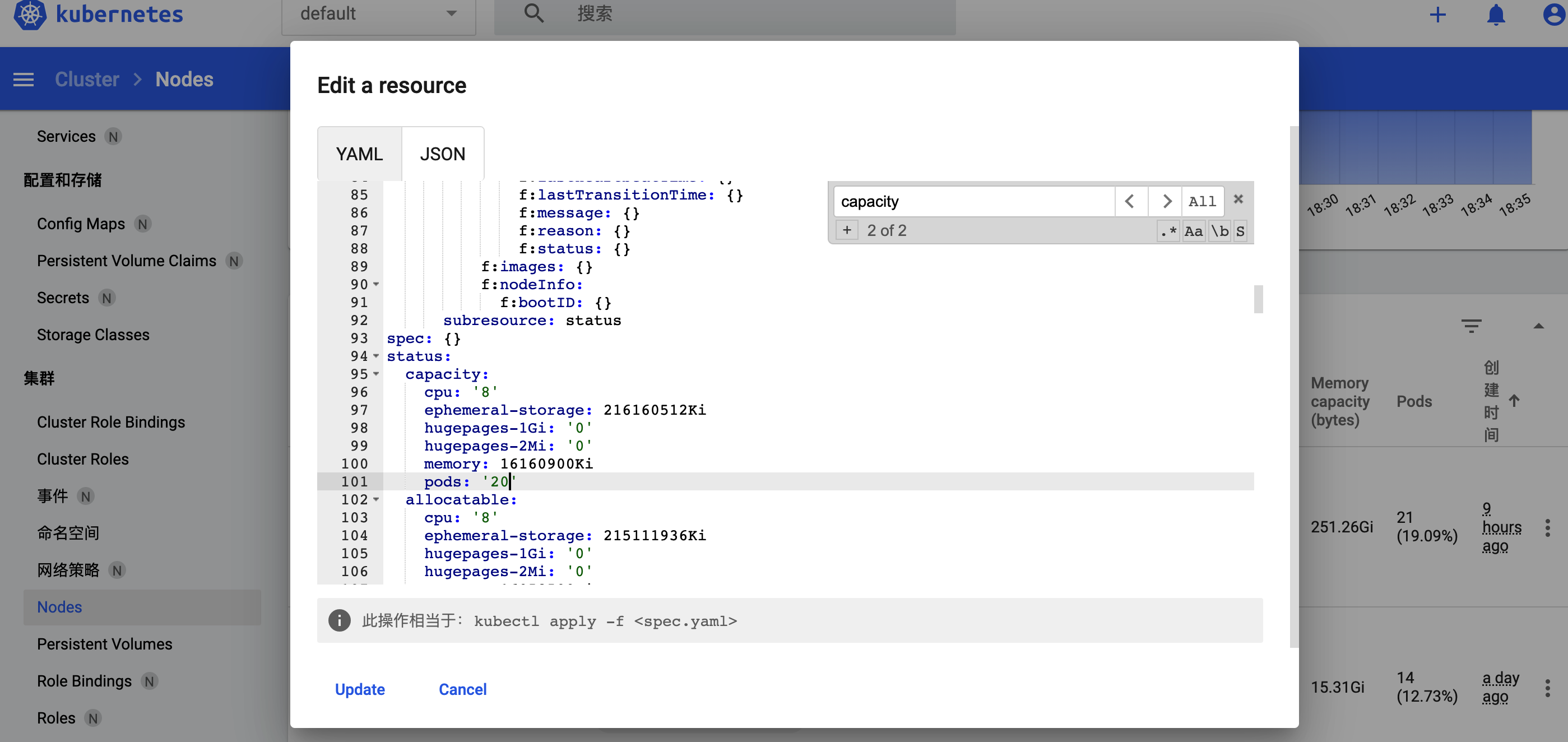The width and height of the screenshot is (1568, 742).
Task: Close the editor search box
Action: click(1237, 200)
